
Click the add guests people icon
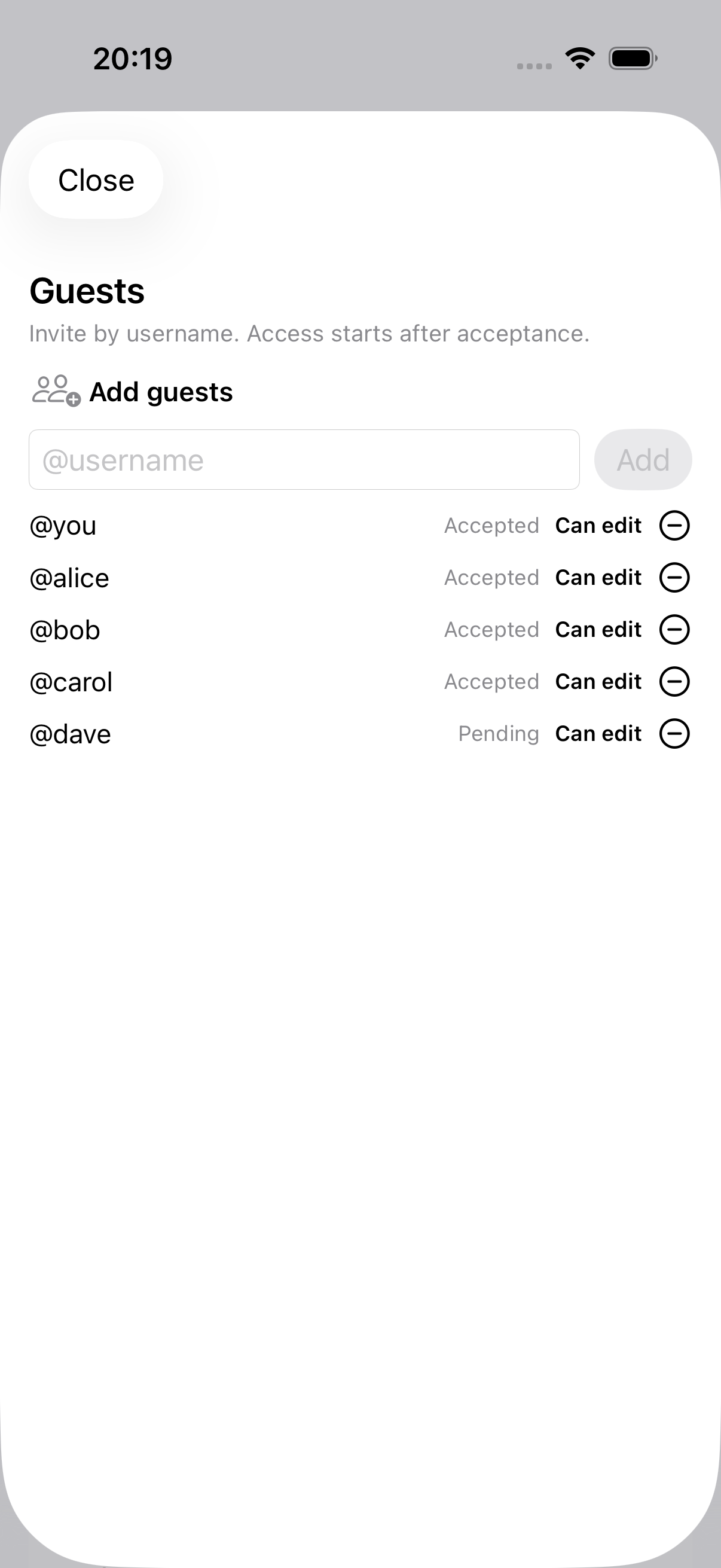pyautogui.click(x=56, y=391)
